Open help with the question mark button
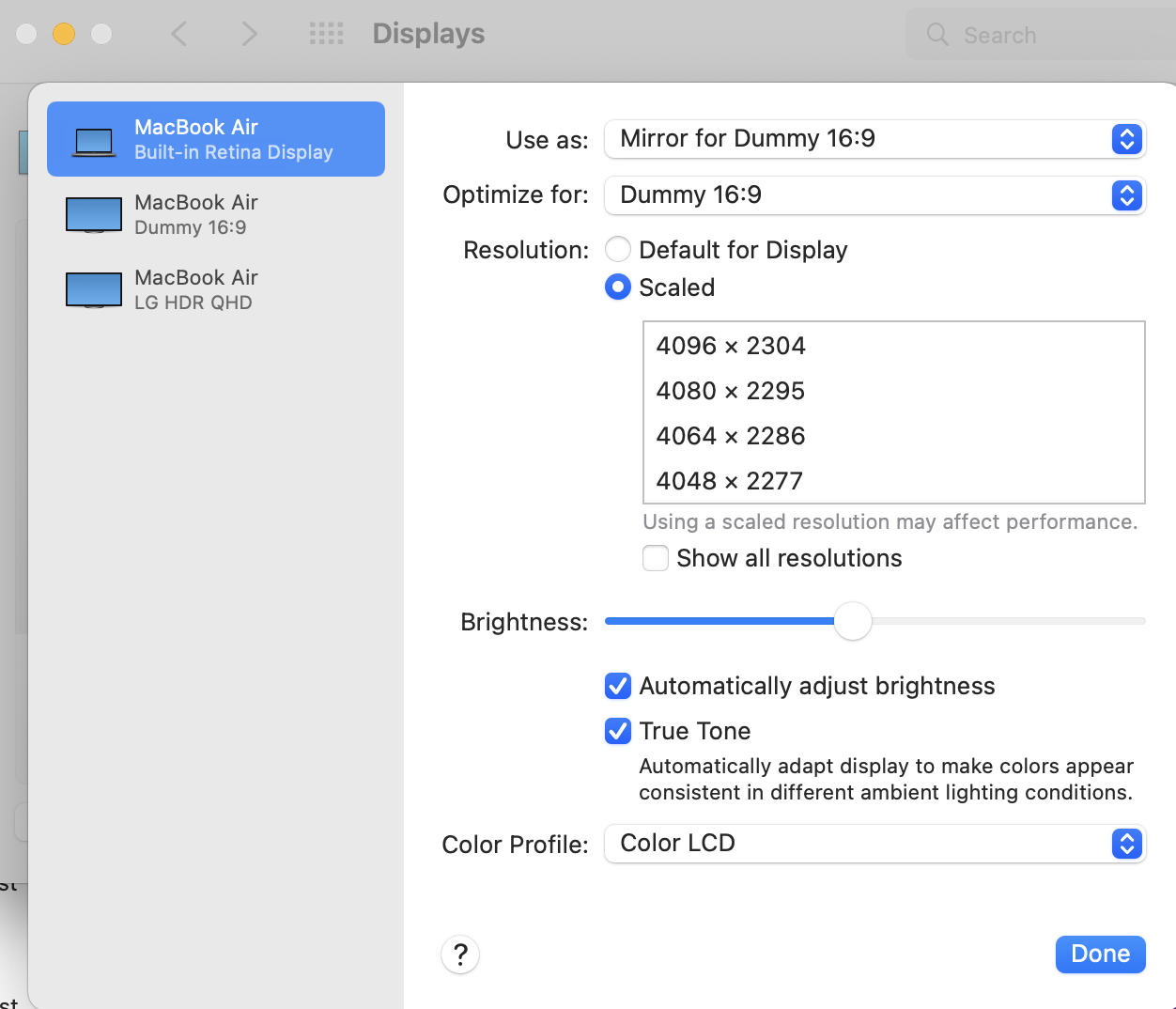Image resolution: width=1176 pixels, height=1009 pixels. pyautogui.click(x=460, y=955)
